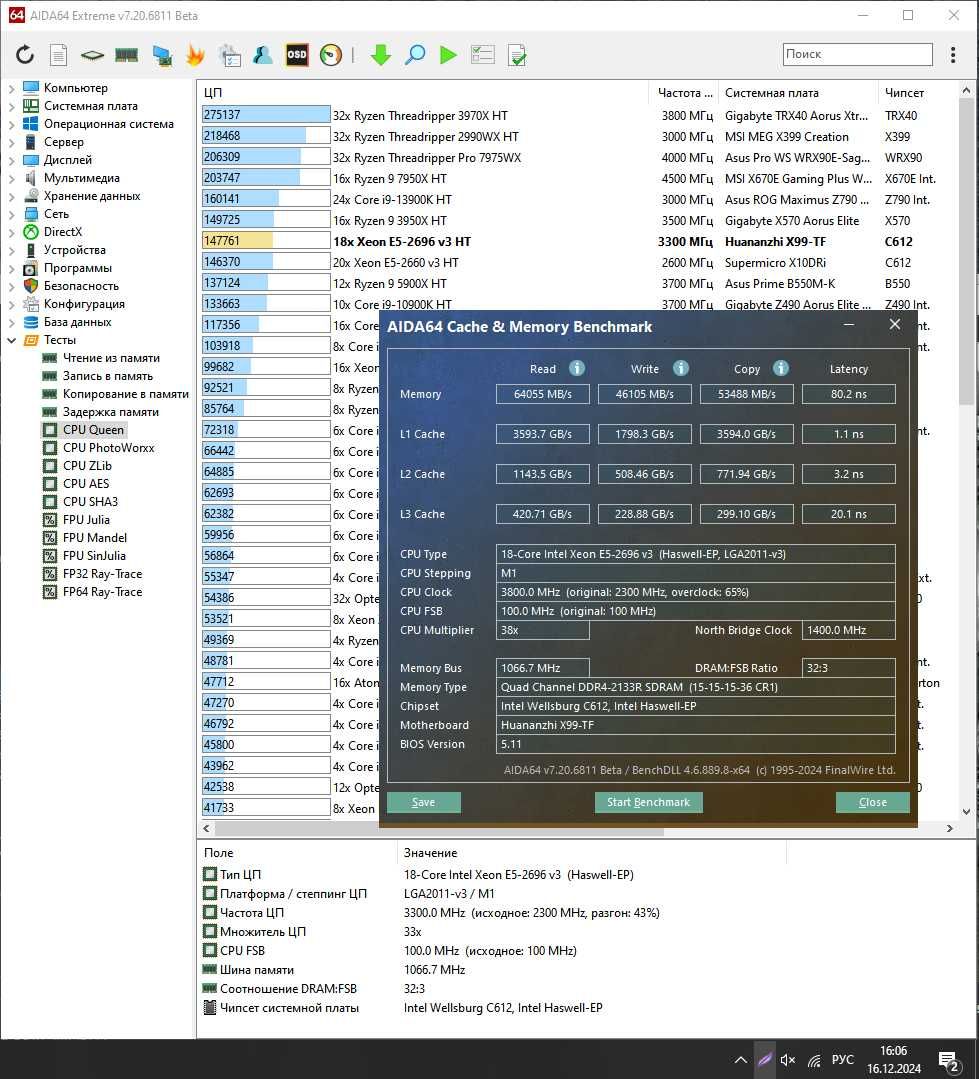Click the Refresh toolbar icon
The image size is (979, 1079).
(25, 54)
